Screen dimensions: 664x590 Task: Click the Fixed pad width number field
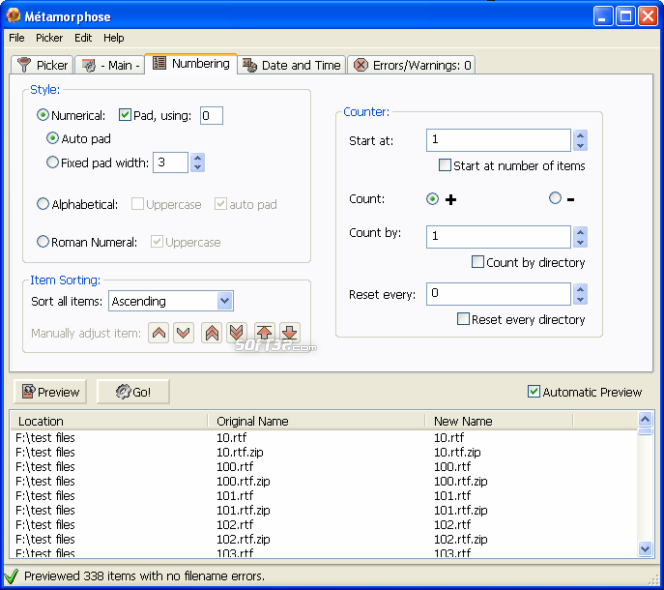[x=171, y=162]
